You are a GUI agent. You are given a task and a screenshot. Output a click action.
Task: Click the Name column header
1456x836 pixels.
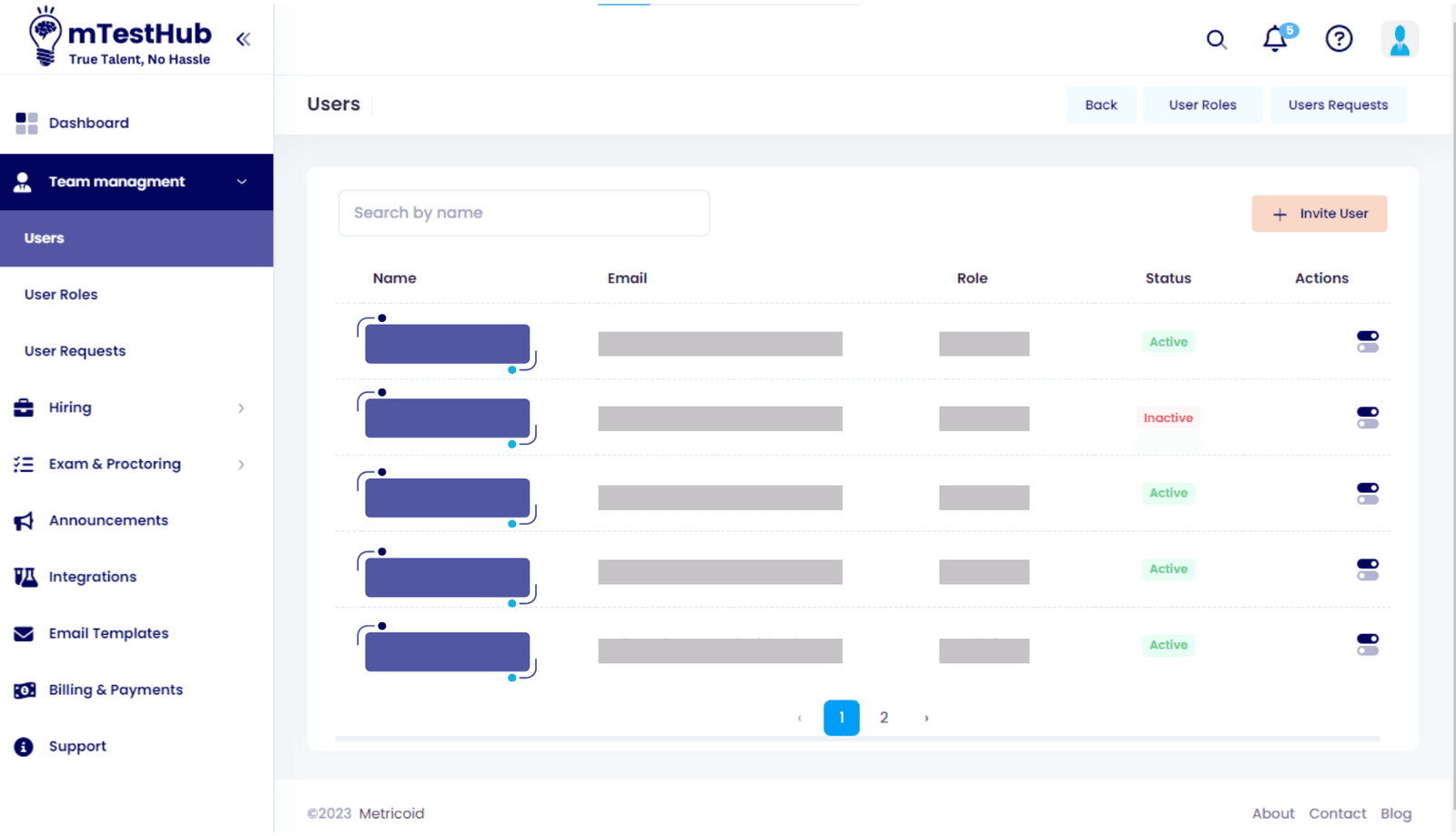click(x=394, y=278)
